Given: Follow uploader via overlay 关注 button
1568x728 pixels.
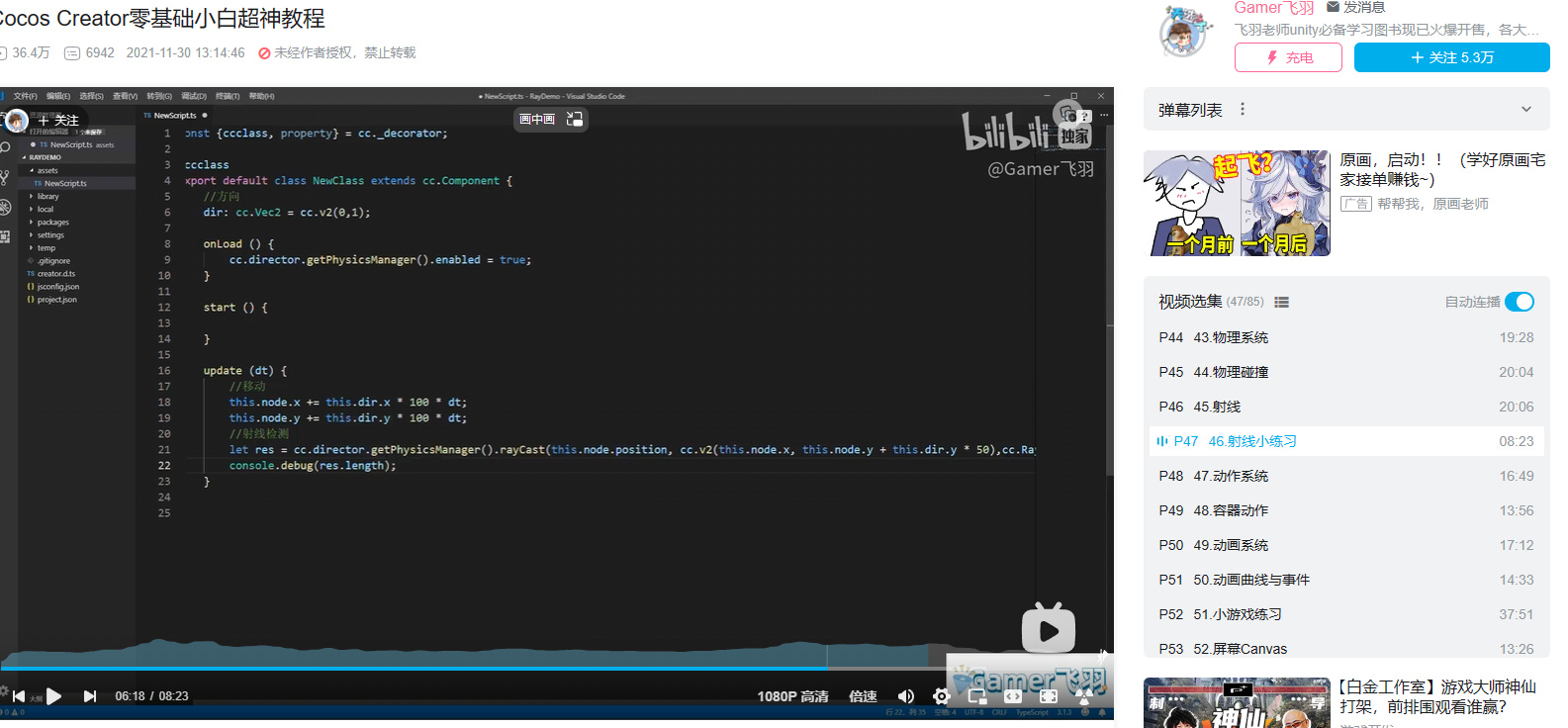Looking at the screenshot, I should tap(58, 121).
